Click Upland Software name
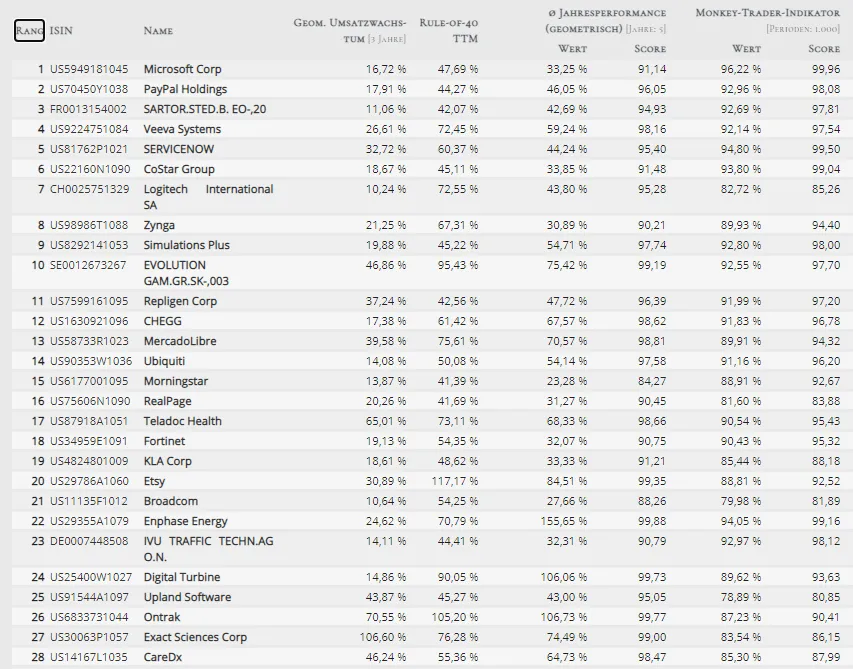 [187, 597]
